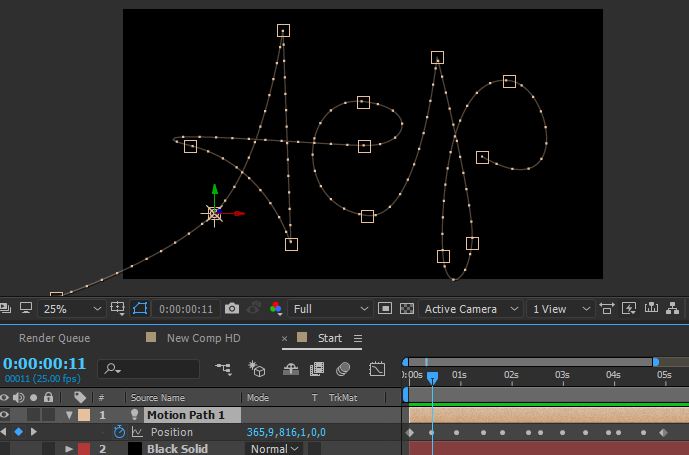The width and height of the screenshot is (689, 455).
Task: Open the 1 View layout dropdown
Action: click(x=561, y=309)
